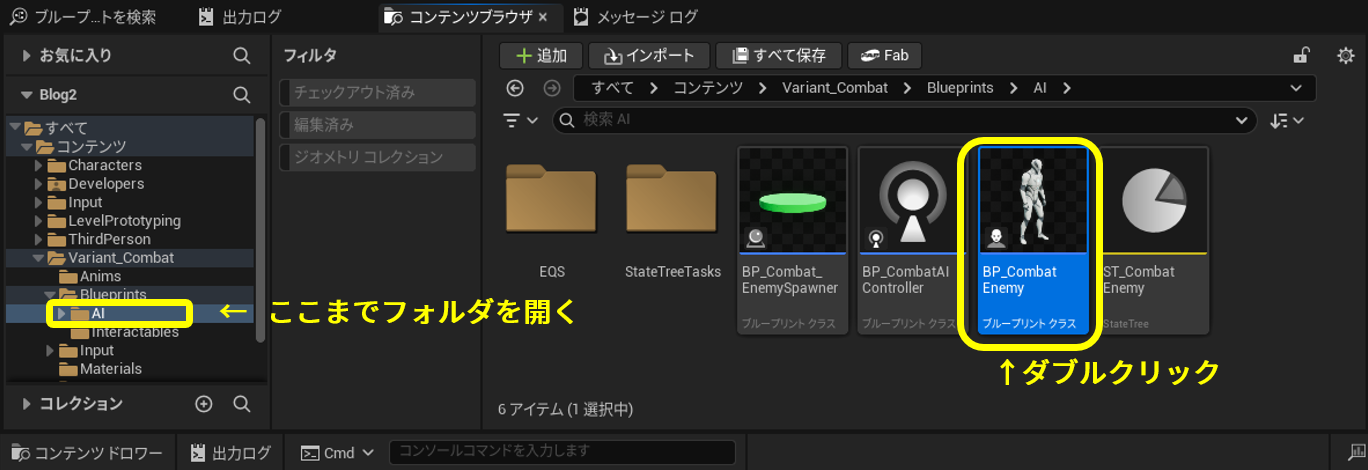This screenshot has width=1368, height=470.
Task: Switch to the Find in Blueprints tab
Action: [83, 17]
